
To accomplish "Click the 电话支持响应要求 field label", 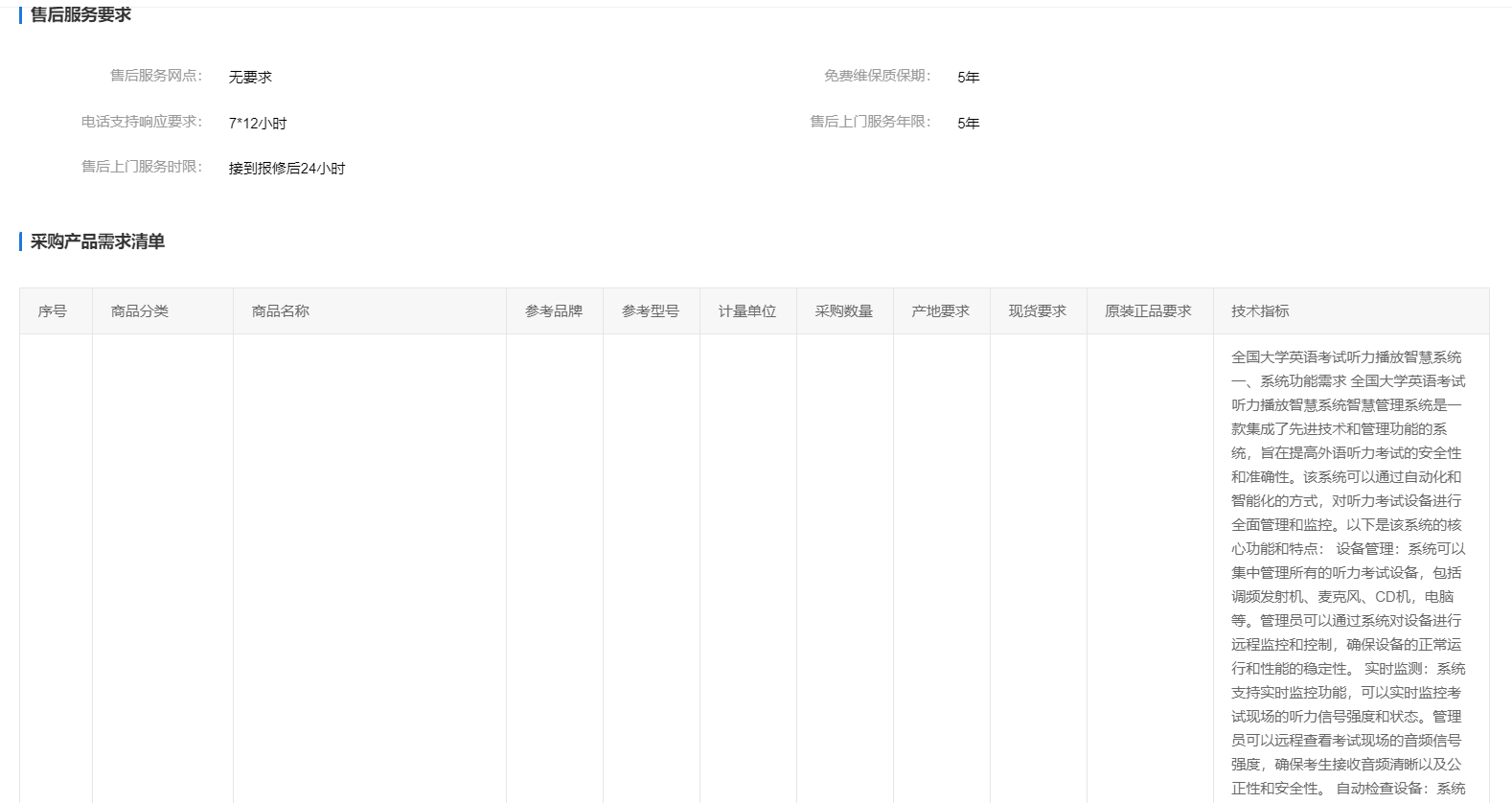I will [141, 122].
